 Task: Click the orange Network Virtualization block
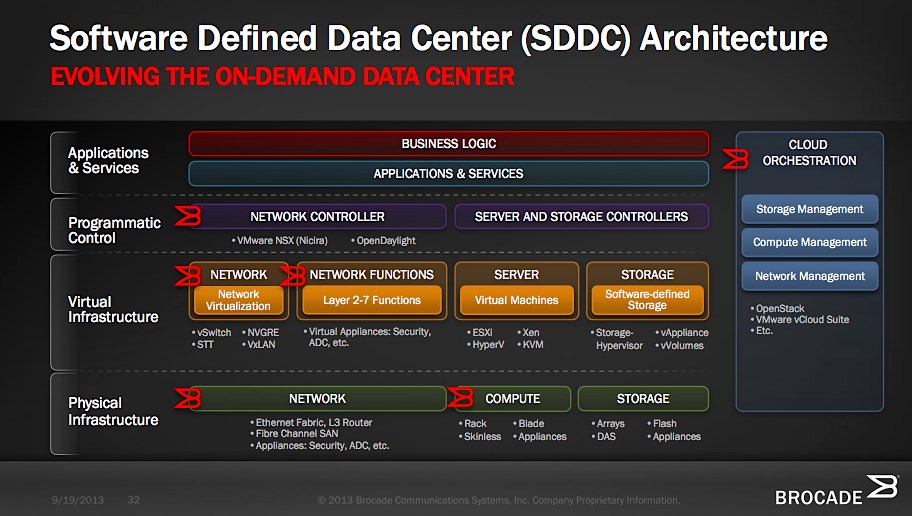238,300
